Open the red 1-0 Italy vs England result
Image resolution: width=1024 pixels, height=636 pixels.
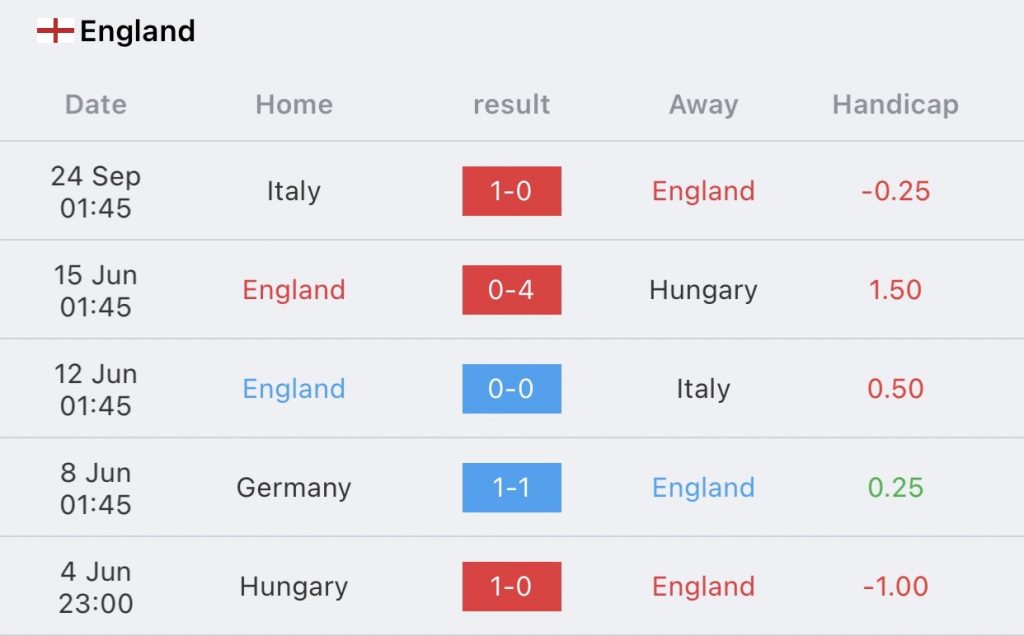511,191
